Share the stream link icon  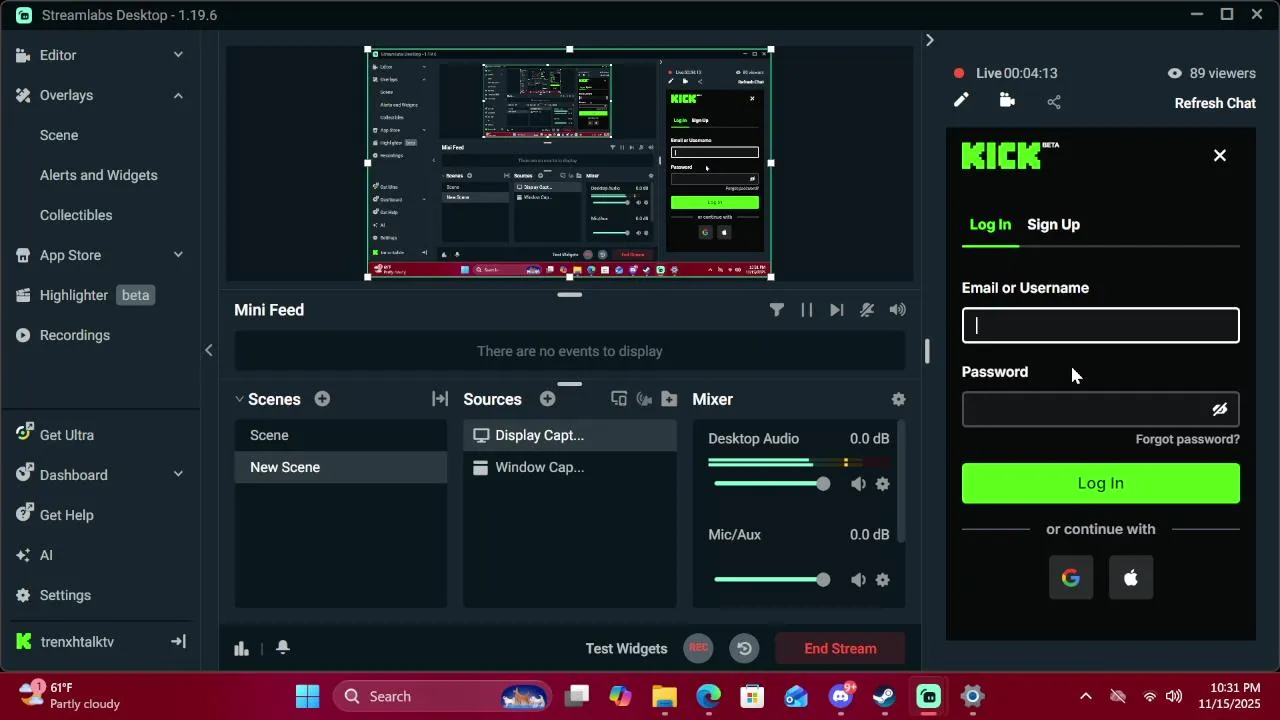click(x=1054, y=102)
